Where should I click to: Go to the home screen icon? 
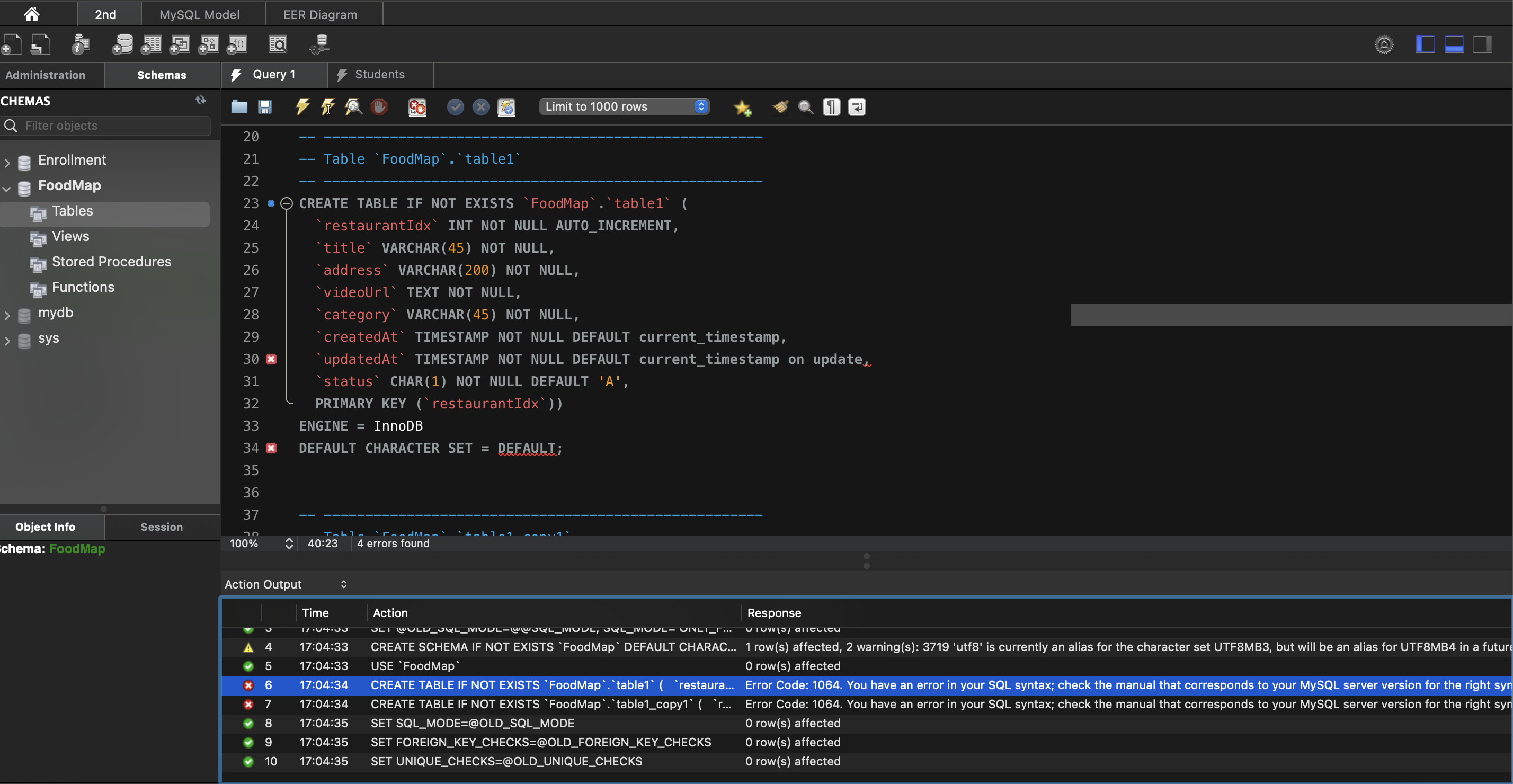(32, 13)
